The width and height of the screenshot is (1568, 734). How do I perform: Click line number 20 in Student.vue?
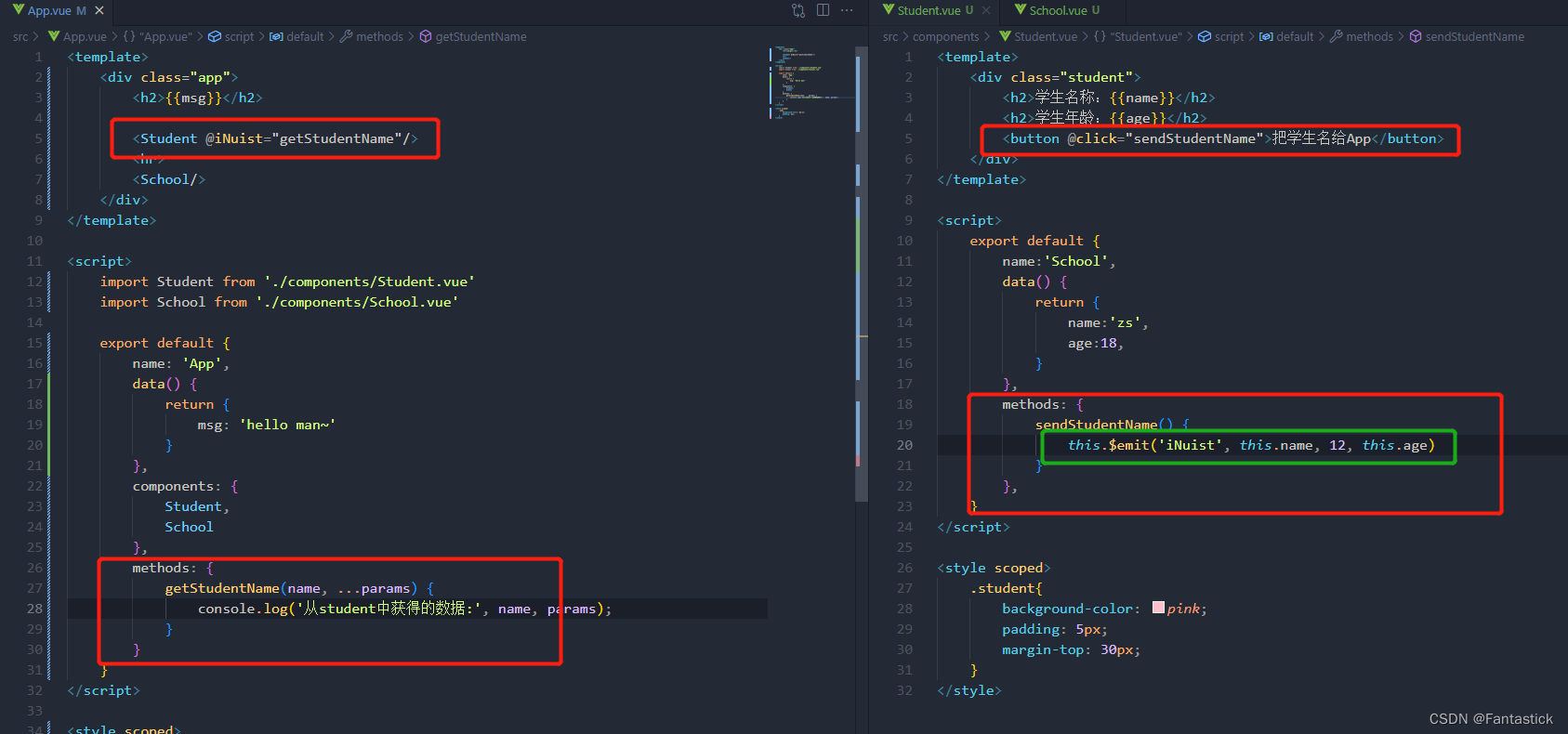click(x=904, y=445)
